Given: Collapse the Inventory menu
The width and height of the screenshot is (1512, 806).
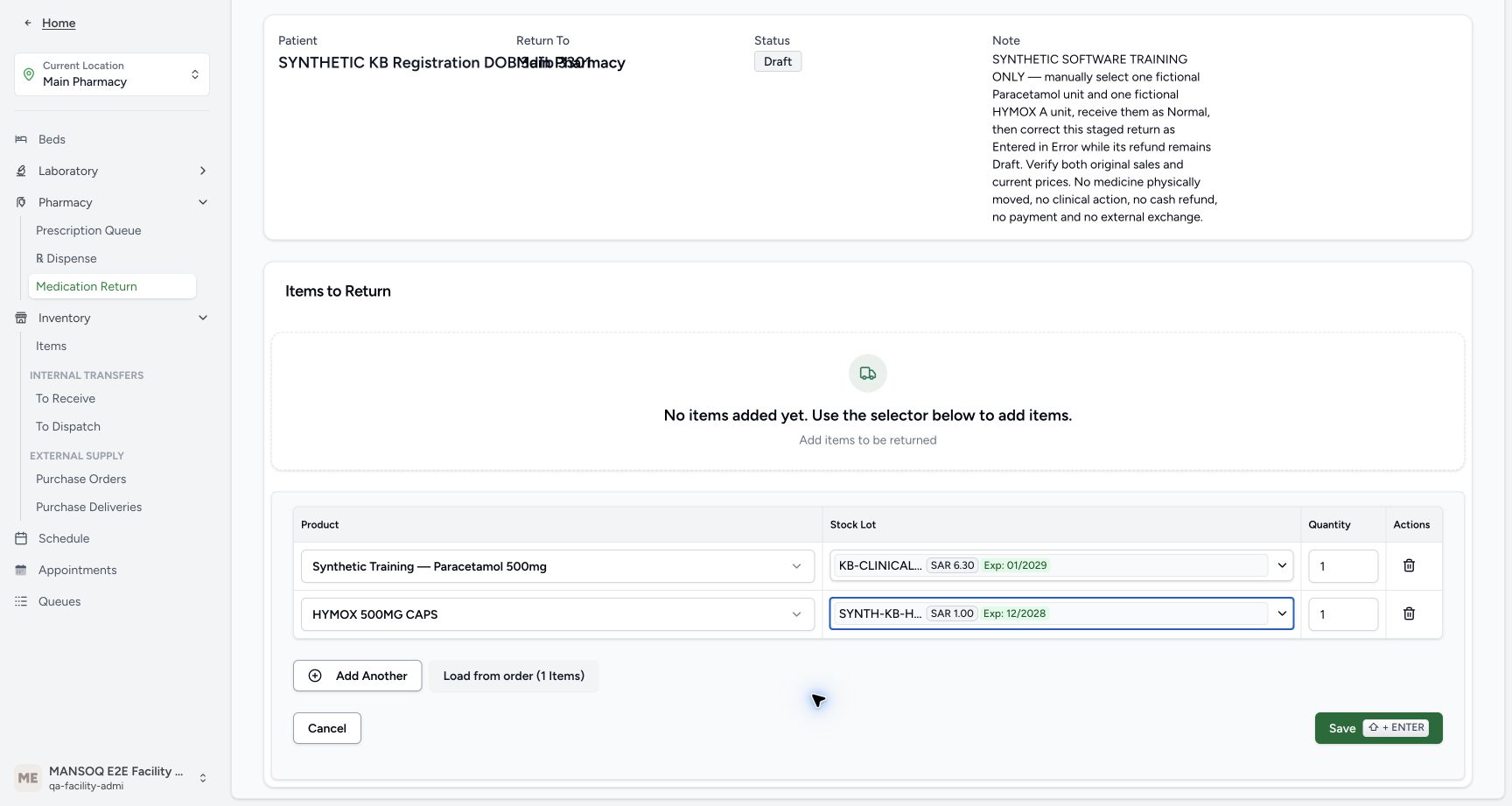Looking at the screenshot, I should [x=203, y=318].
